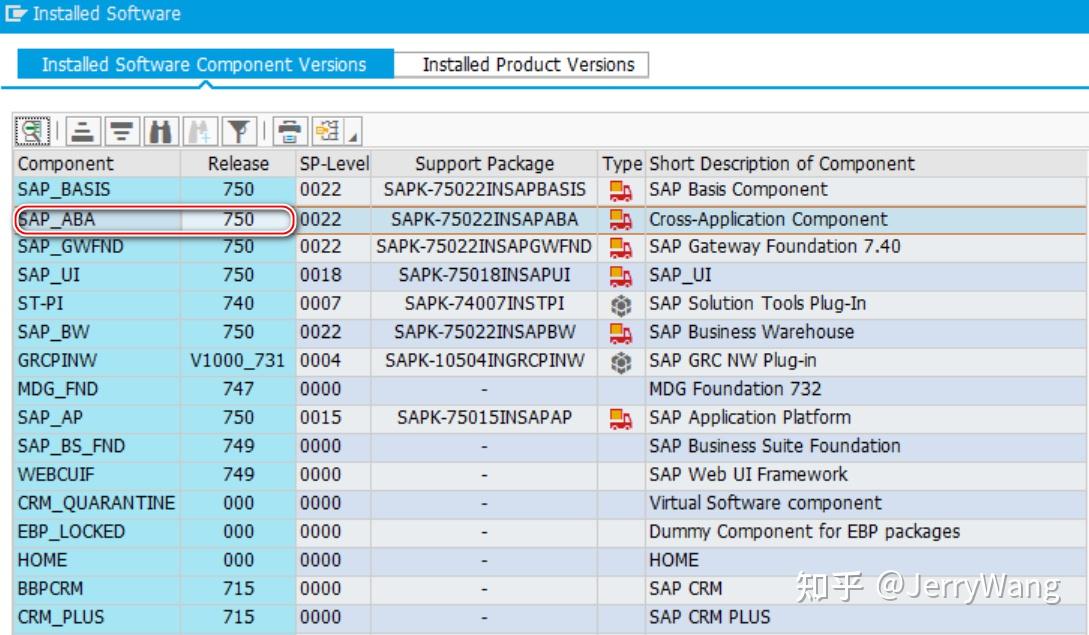1089x635 pixels.
Task: Switch to the Installed Product Versions tab
Action: click(x=528, y=64)
